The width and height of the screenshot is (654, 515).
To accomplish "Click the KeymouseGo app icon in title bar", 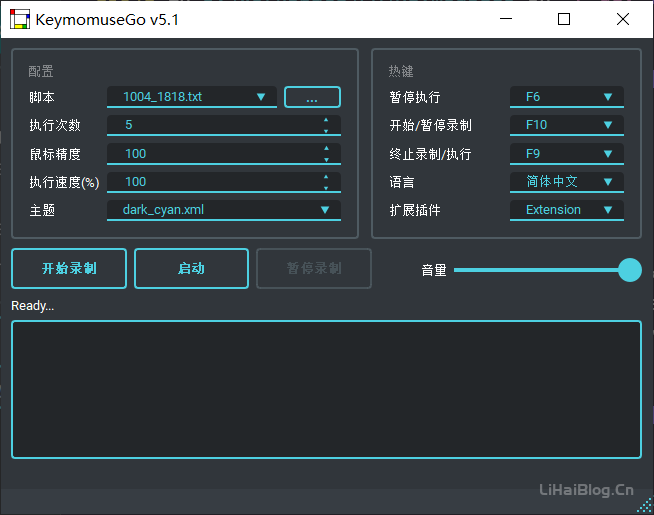I will pos(20,19).
